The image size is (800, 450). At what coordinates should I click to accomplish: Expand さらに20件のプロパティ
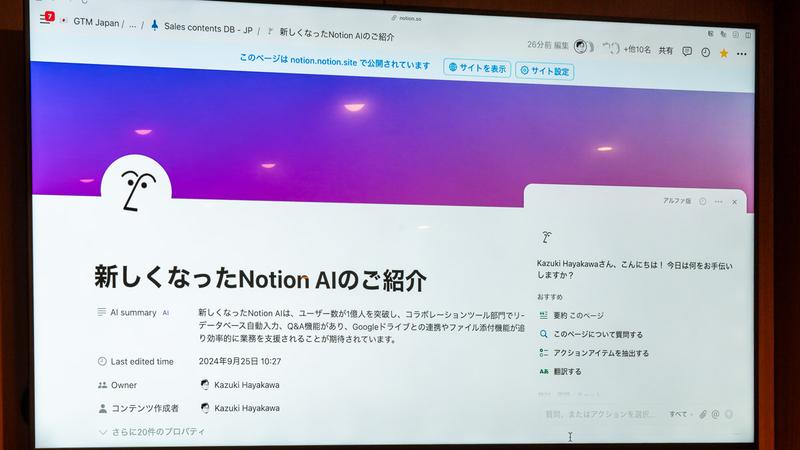(x=152, y=432)
